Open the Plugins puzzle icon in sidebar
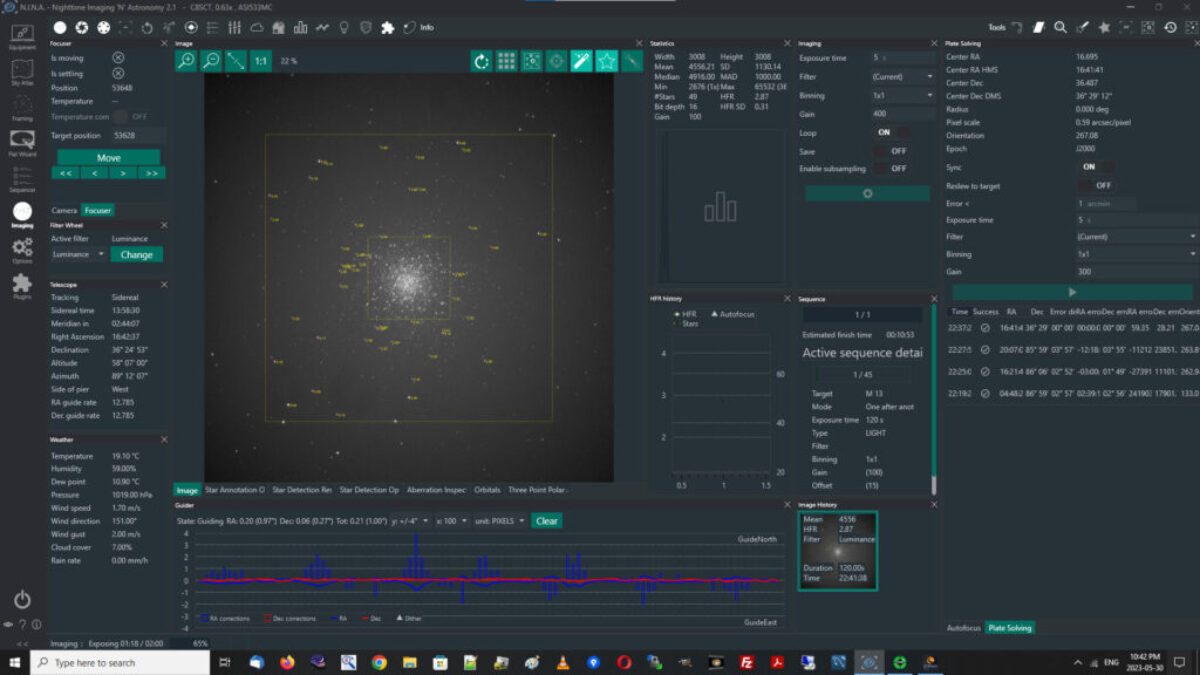The width and height of the screenshot is (1200, 675). 22,286
